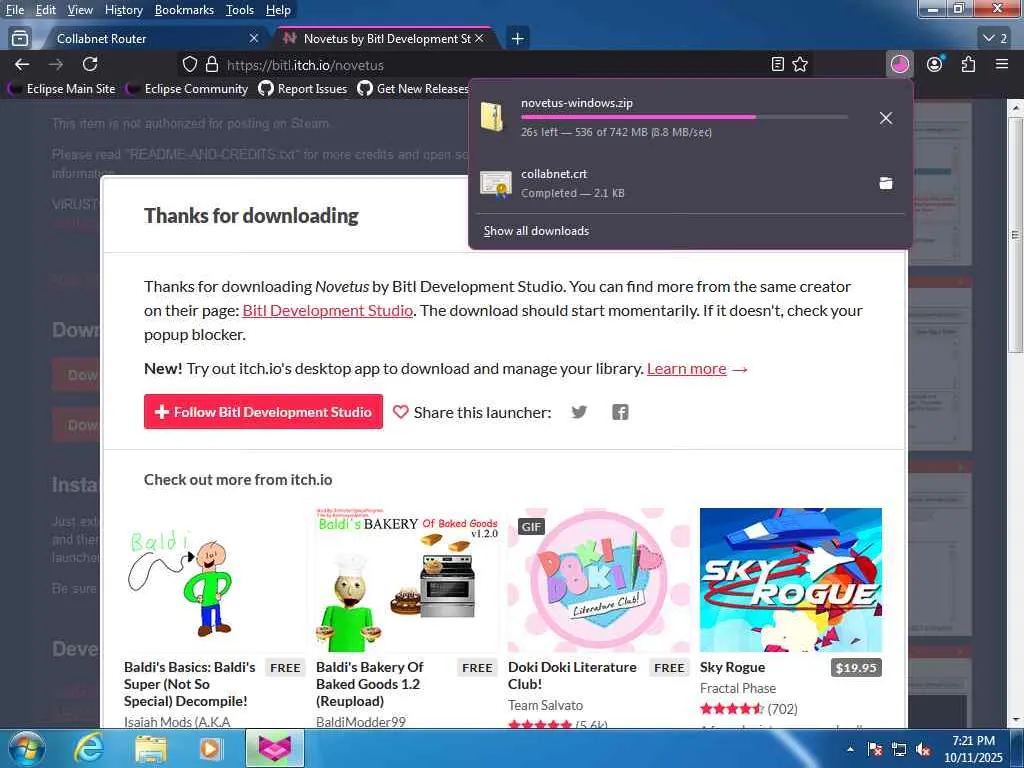Click the Action Center flag icon
The width and height of the screenshot is (1024, 768).
[875, 749]
